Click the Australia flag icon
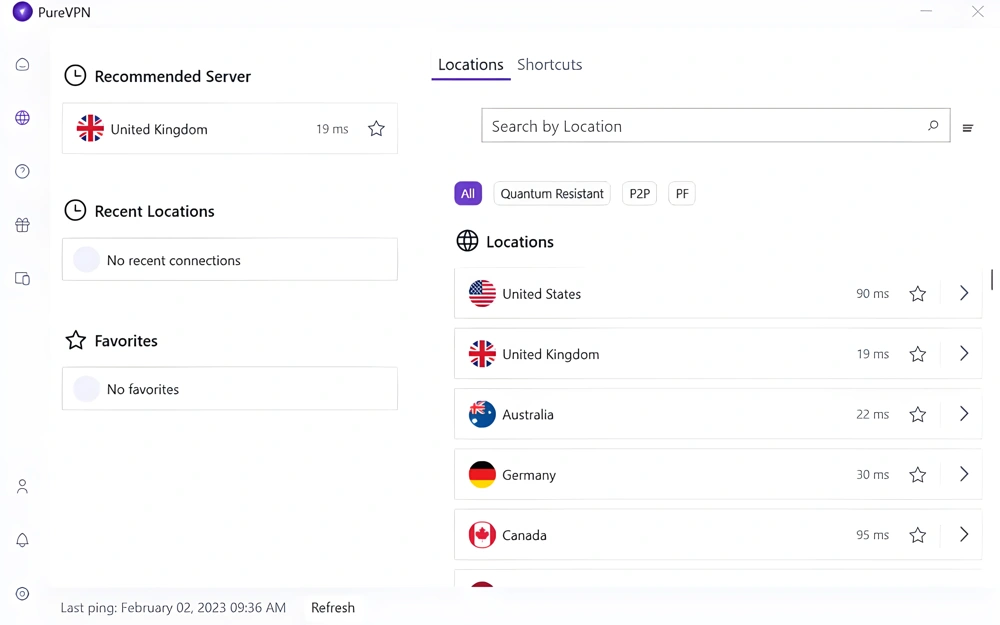 point(482,414)
